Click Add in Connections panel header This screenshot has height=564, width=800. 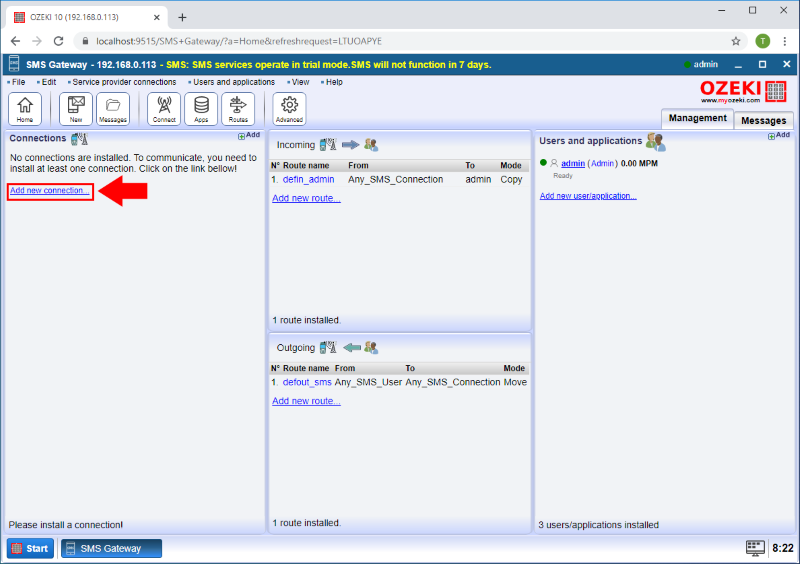[x=249, y=135]
